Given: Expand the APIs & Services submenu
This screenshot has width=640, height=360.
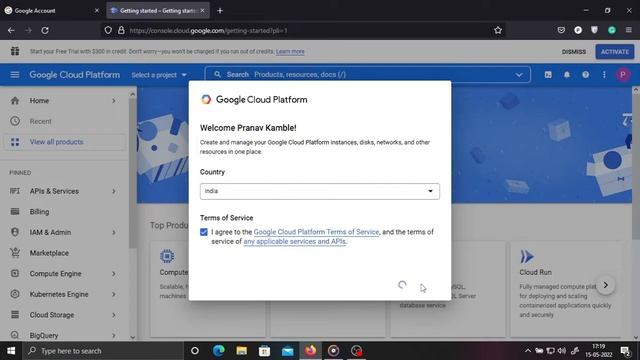Looking at the screenshot, I should tap(114, 191).
